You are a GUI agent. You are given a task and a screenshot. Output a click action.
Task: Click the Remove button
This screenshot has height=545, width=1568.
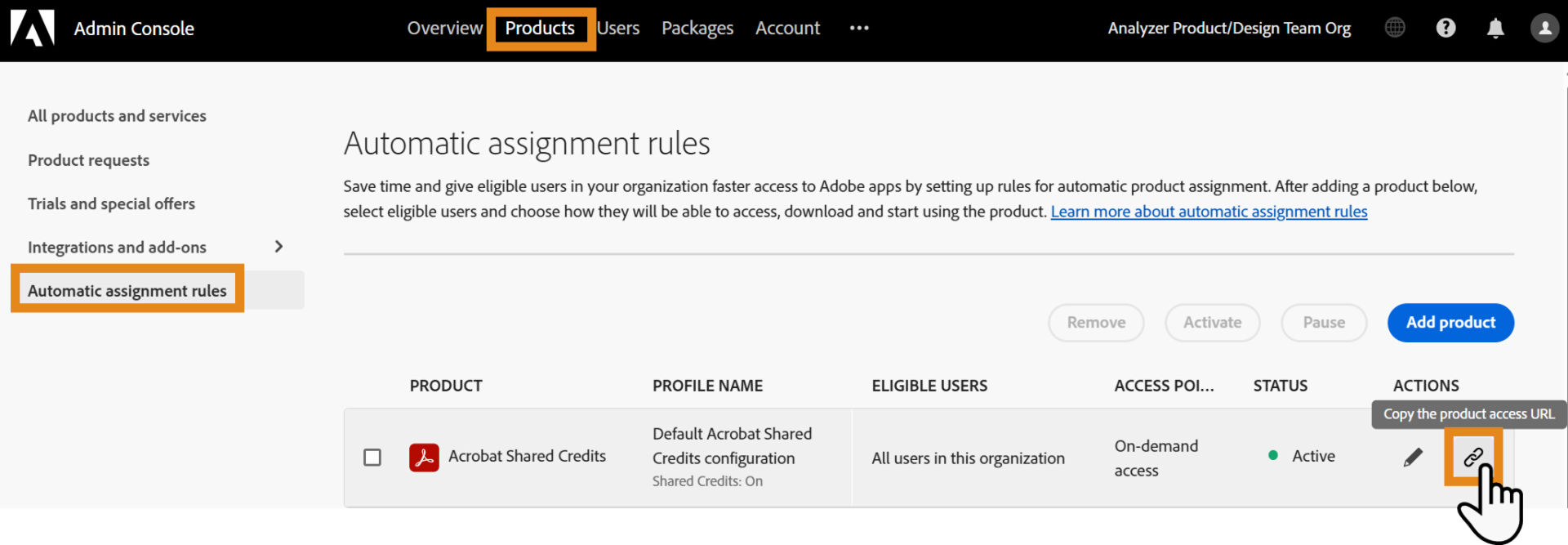1096,323
